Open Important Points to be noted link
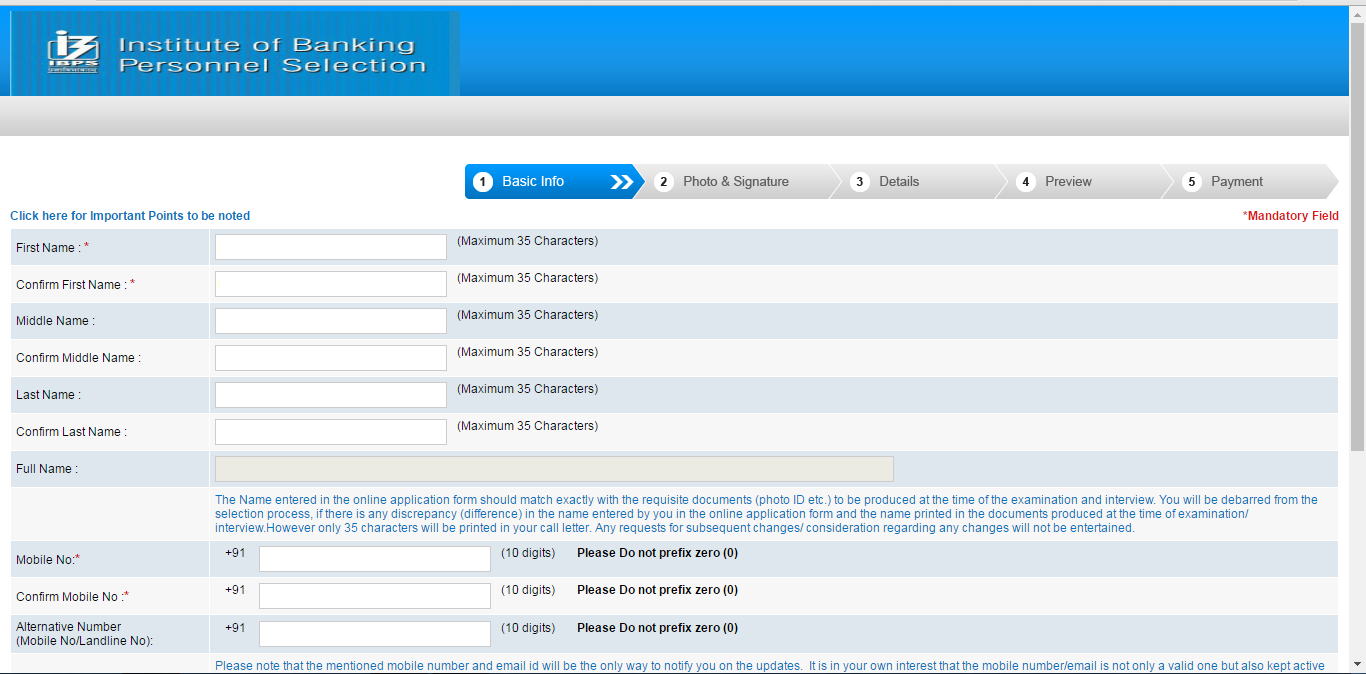 tap(130, 216)
